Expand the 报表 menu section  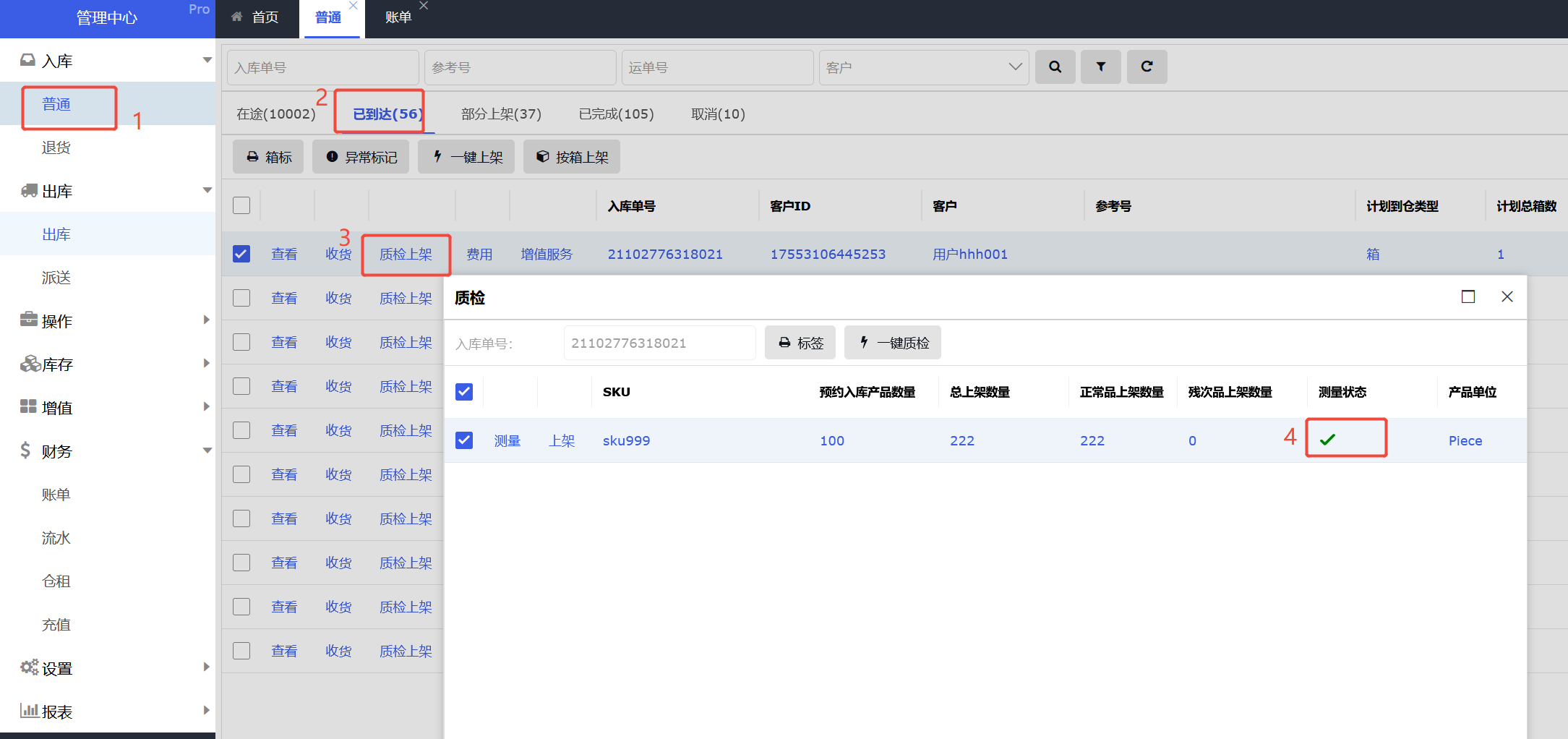tap(207, 710)
